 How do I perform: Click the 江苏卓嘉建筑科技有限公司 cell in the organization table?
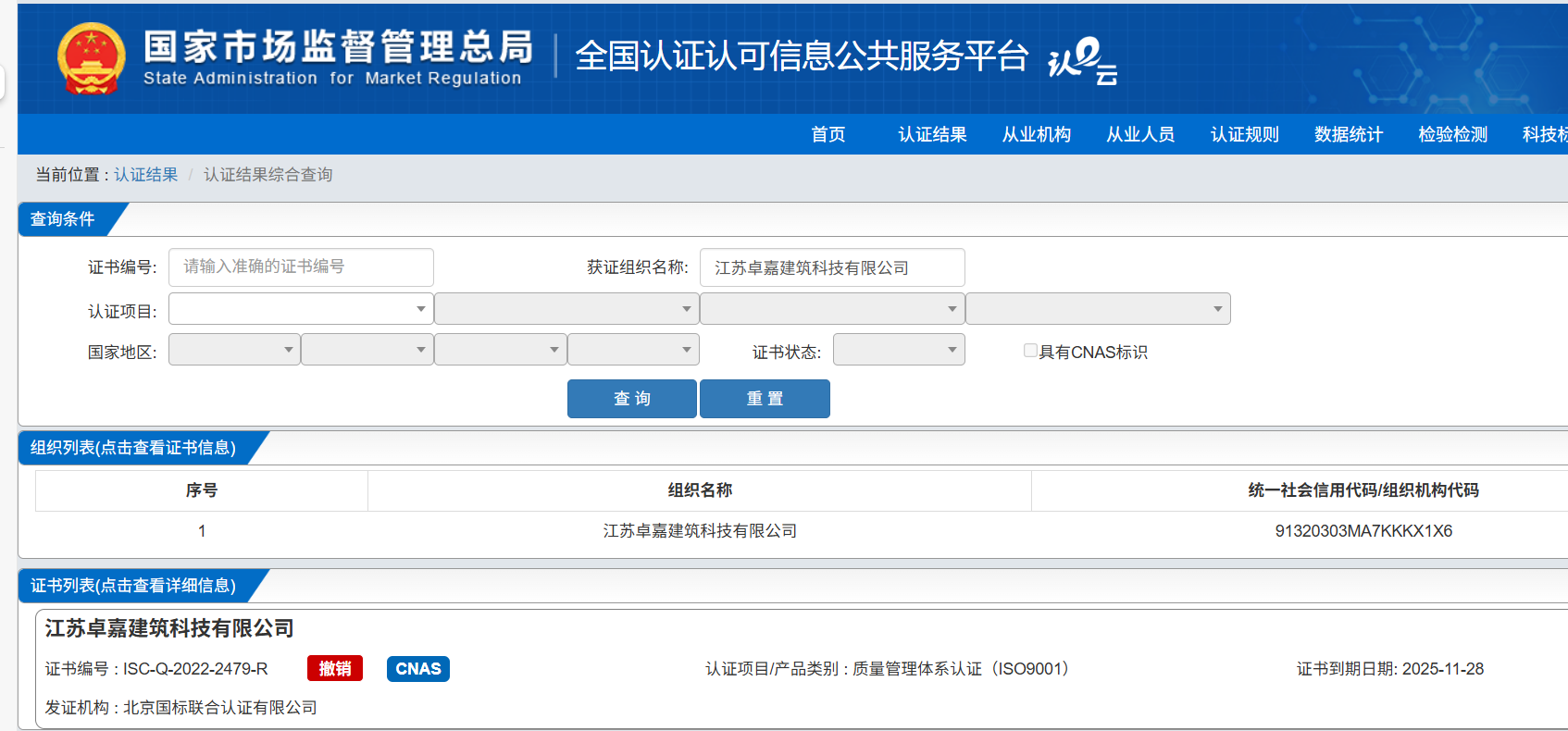click(700, 531)
